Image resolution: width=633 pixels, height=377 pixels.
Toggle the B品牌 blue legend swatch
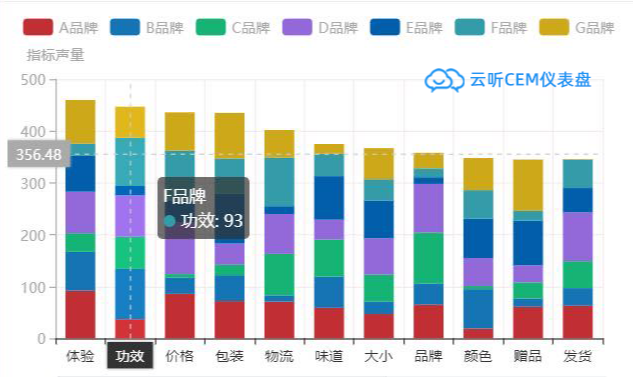[x=124, y=27]
